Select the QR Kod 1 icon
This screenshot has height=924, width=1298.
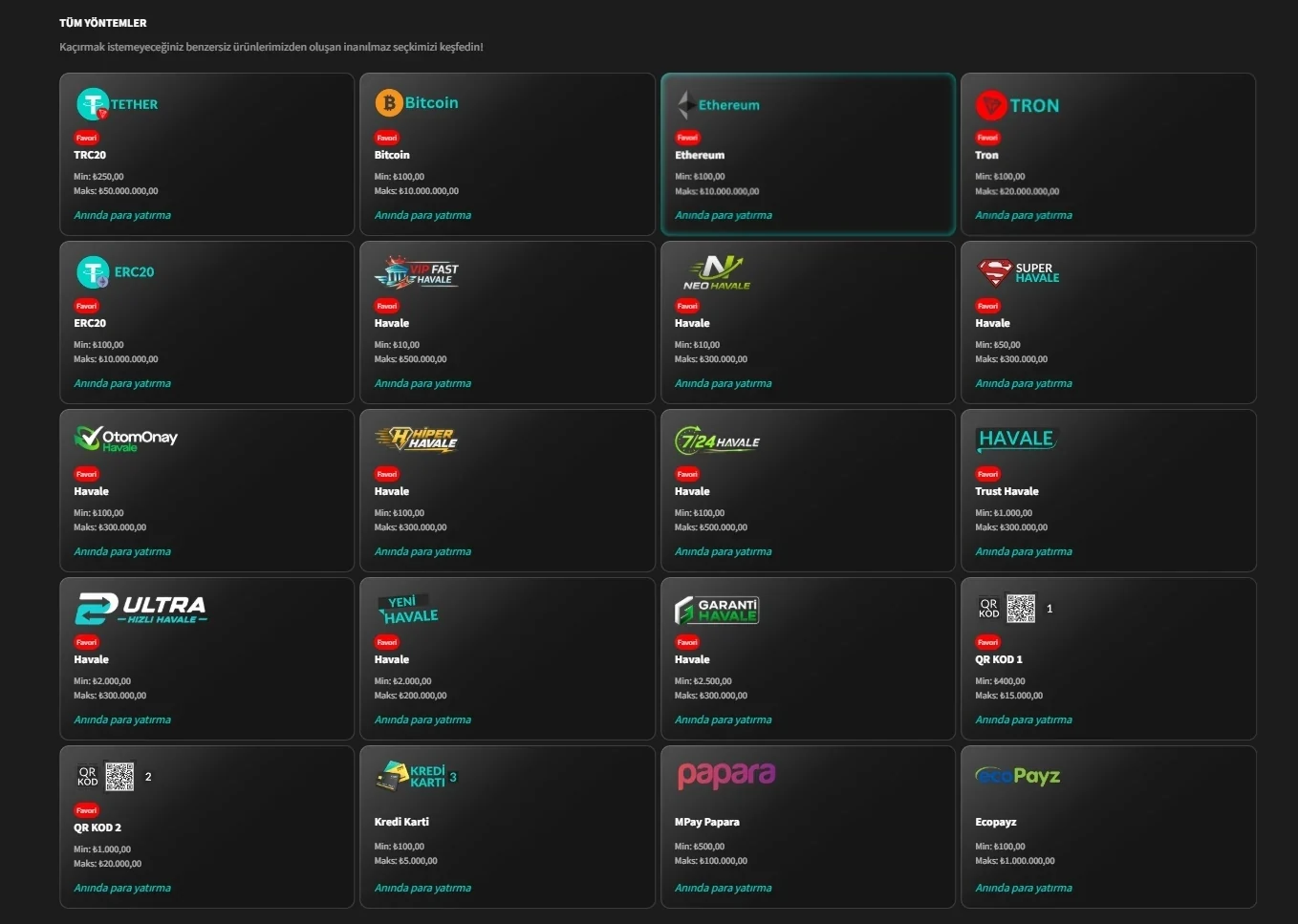(1014, 609)
